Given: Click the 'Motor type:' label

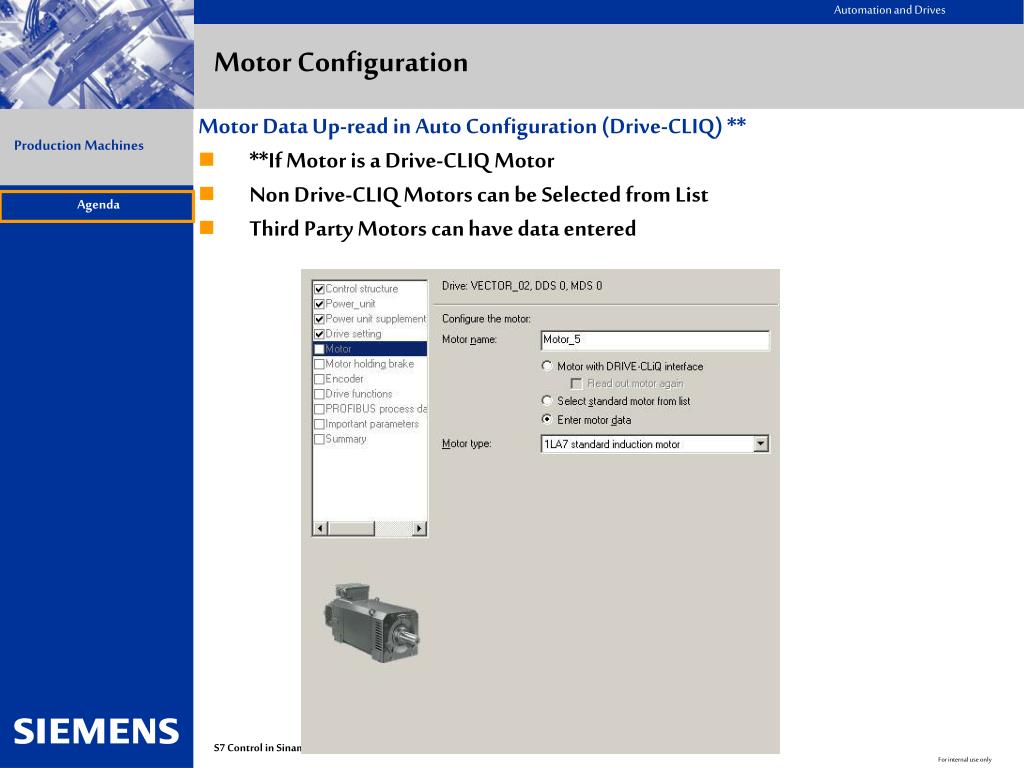Looking at the screenshot, I should (x=466, y=444).
